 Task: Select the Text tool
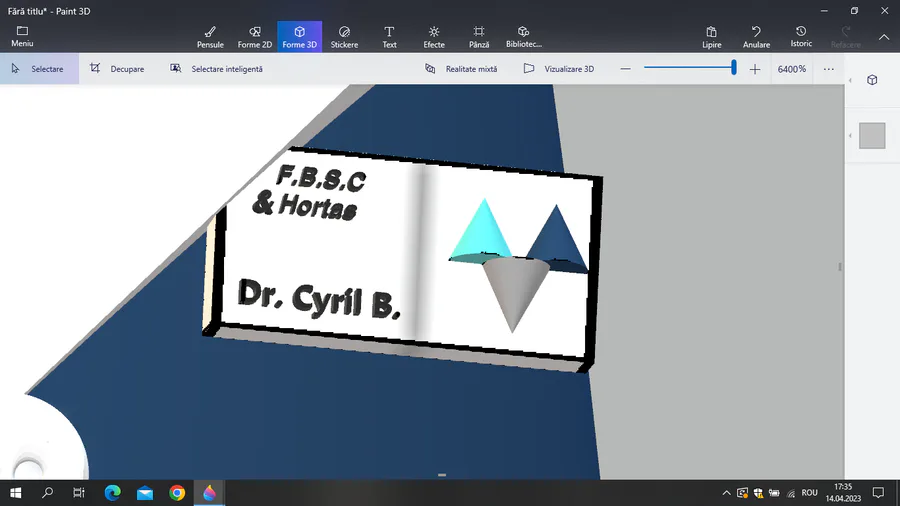[389, 37]
